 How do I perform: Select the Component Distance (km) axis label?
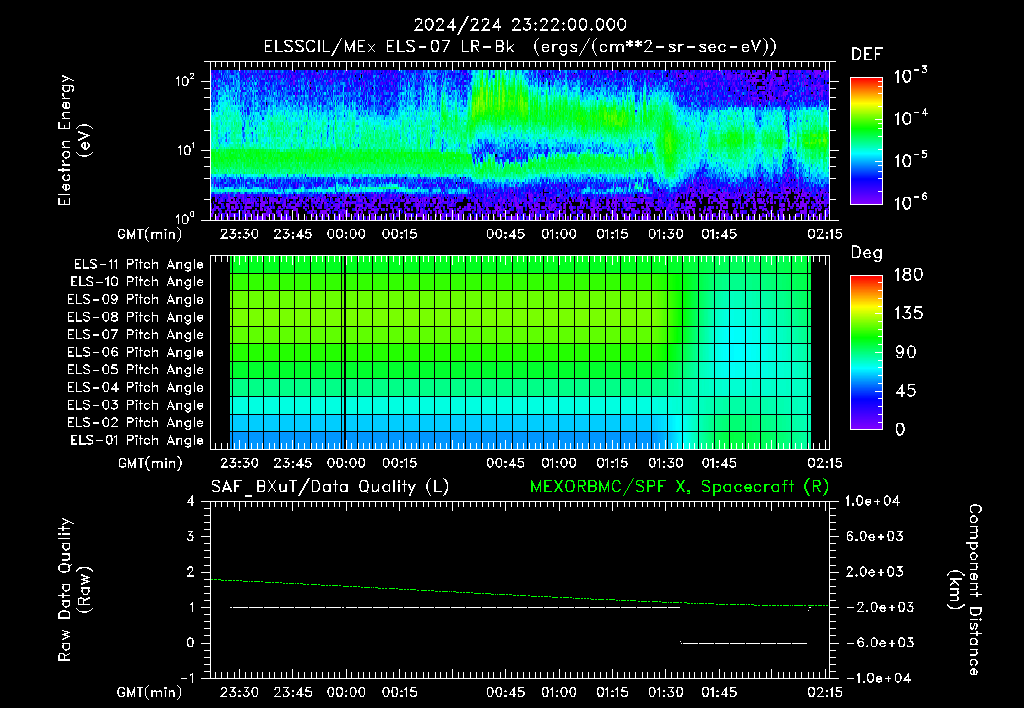click(x=965, y=590)
